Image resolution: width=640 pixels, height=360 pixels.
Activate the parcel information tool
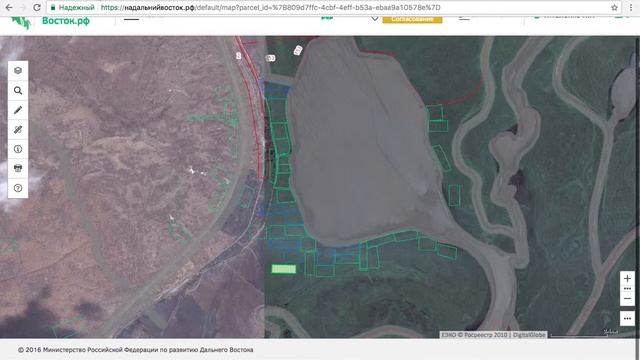(18, 149)
